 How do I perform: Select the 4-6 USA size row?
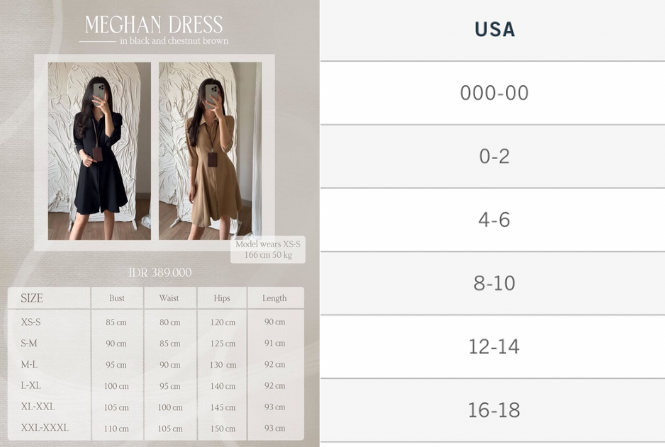[x=494, y=220]
